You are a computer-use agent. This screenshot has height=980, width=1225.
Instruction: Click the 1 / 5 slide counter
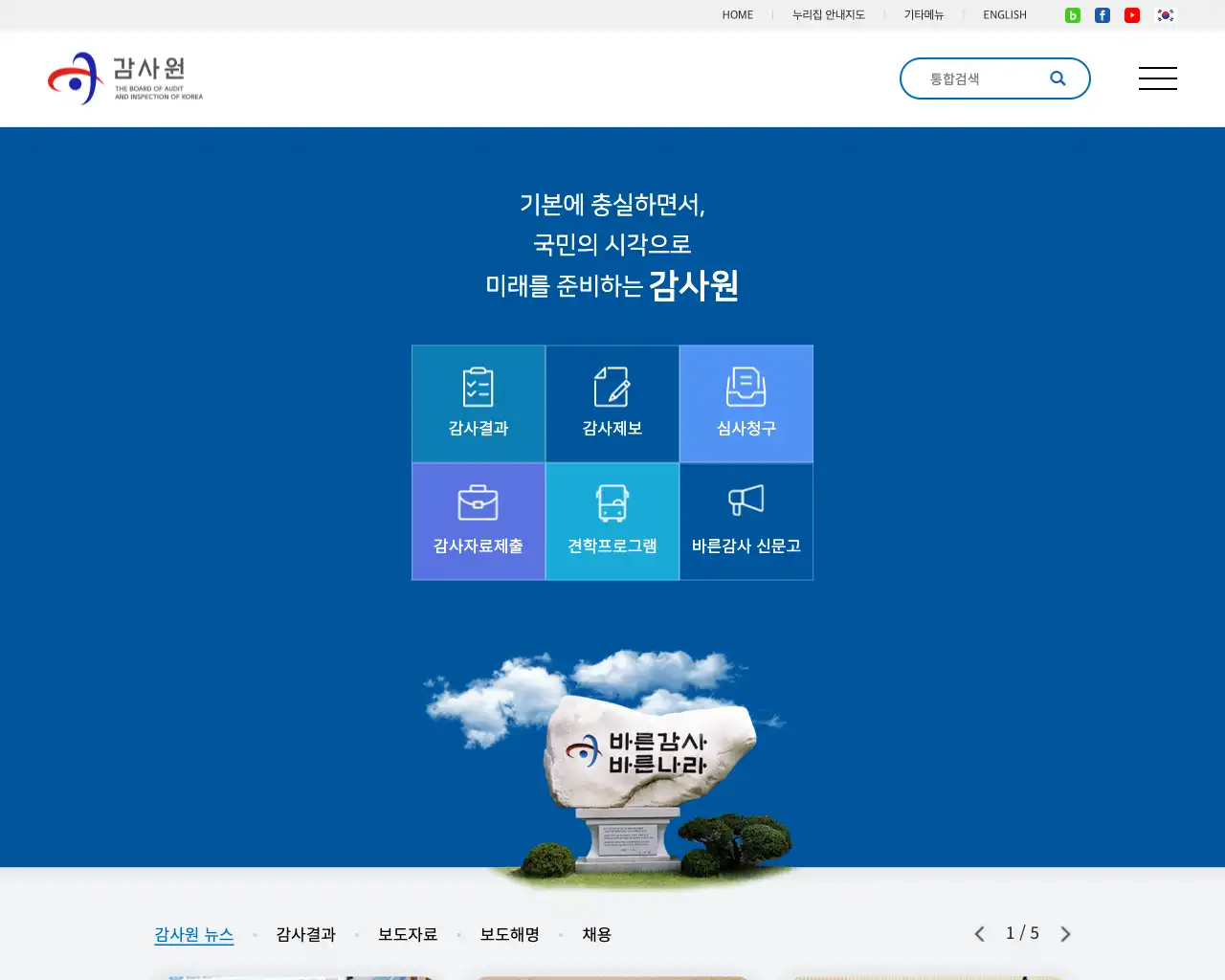pos(1022,933)
